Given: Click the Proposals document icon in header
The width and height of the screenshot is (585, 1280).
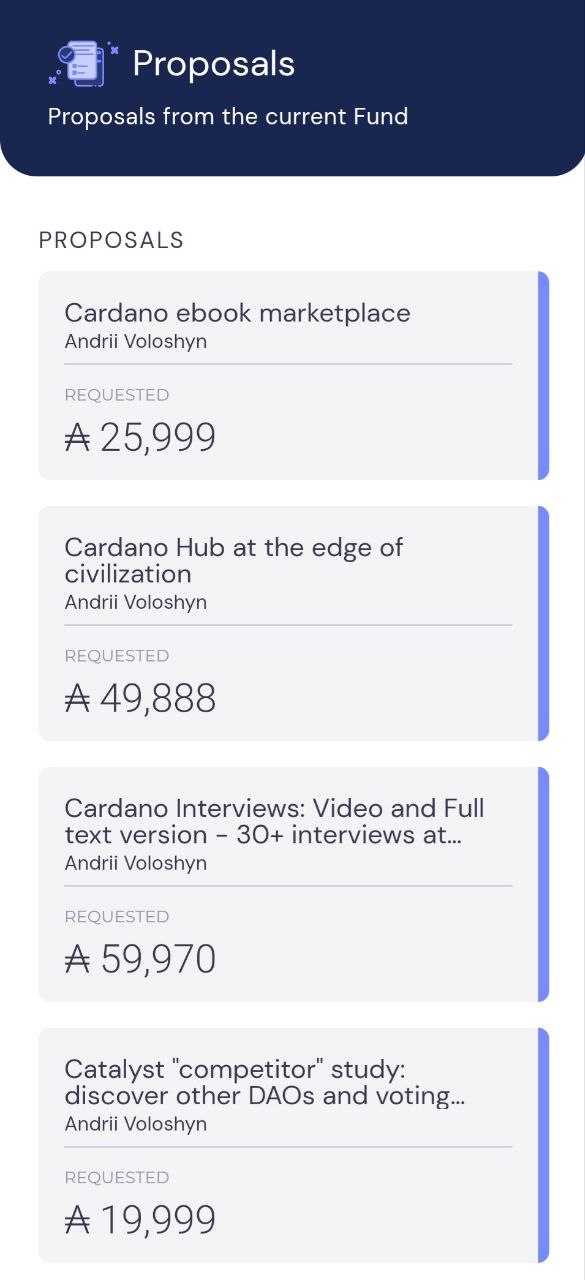Looking at the screenshot, I should coord(84,63).
